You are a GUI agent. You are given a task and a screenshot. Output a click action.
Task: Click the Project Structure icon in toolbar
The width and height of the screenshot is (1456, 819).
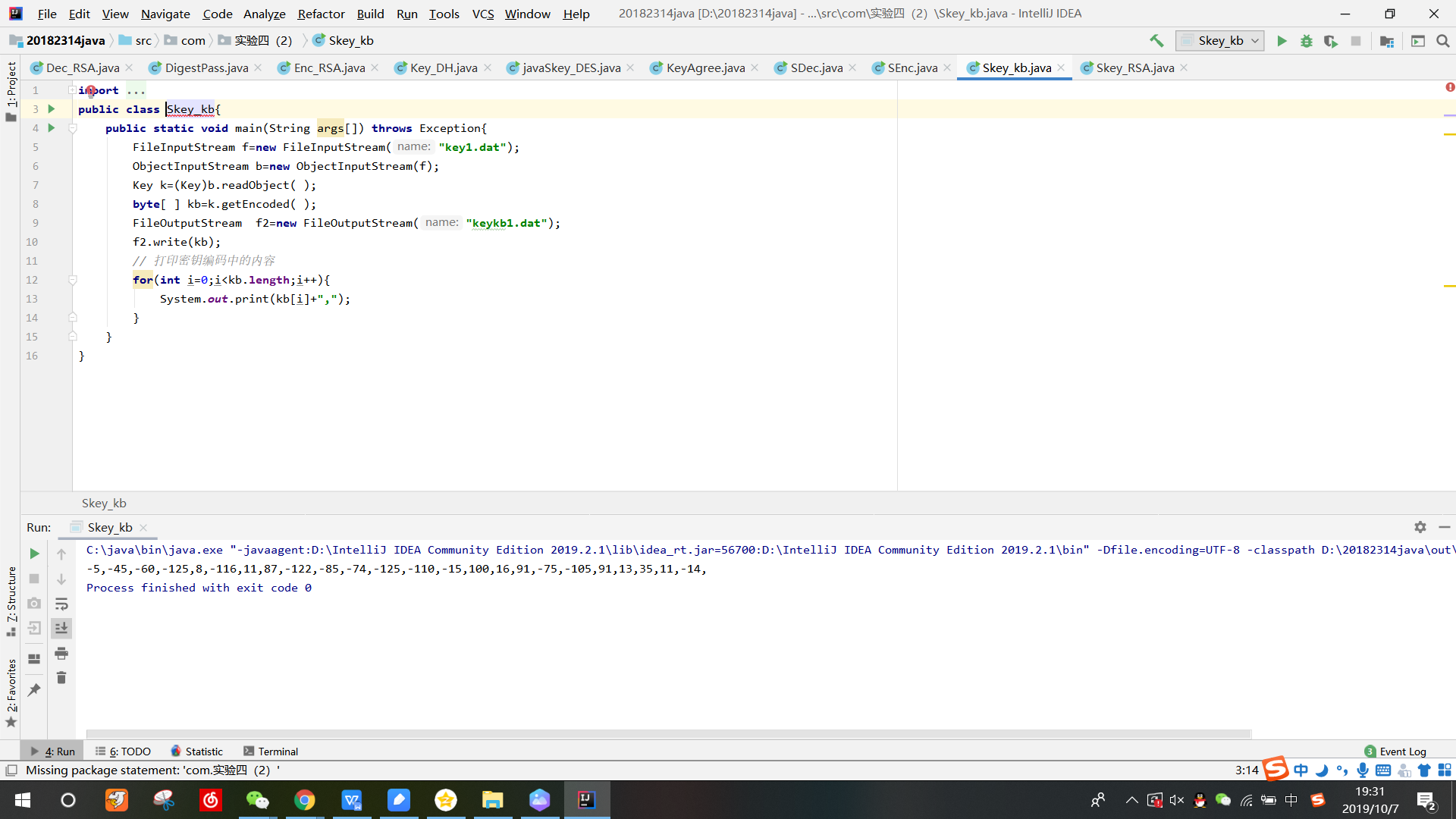click(x=1386, y=41)
